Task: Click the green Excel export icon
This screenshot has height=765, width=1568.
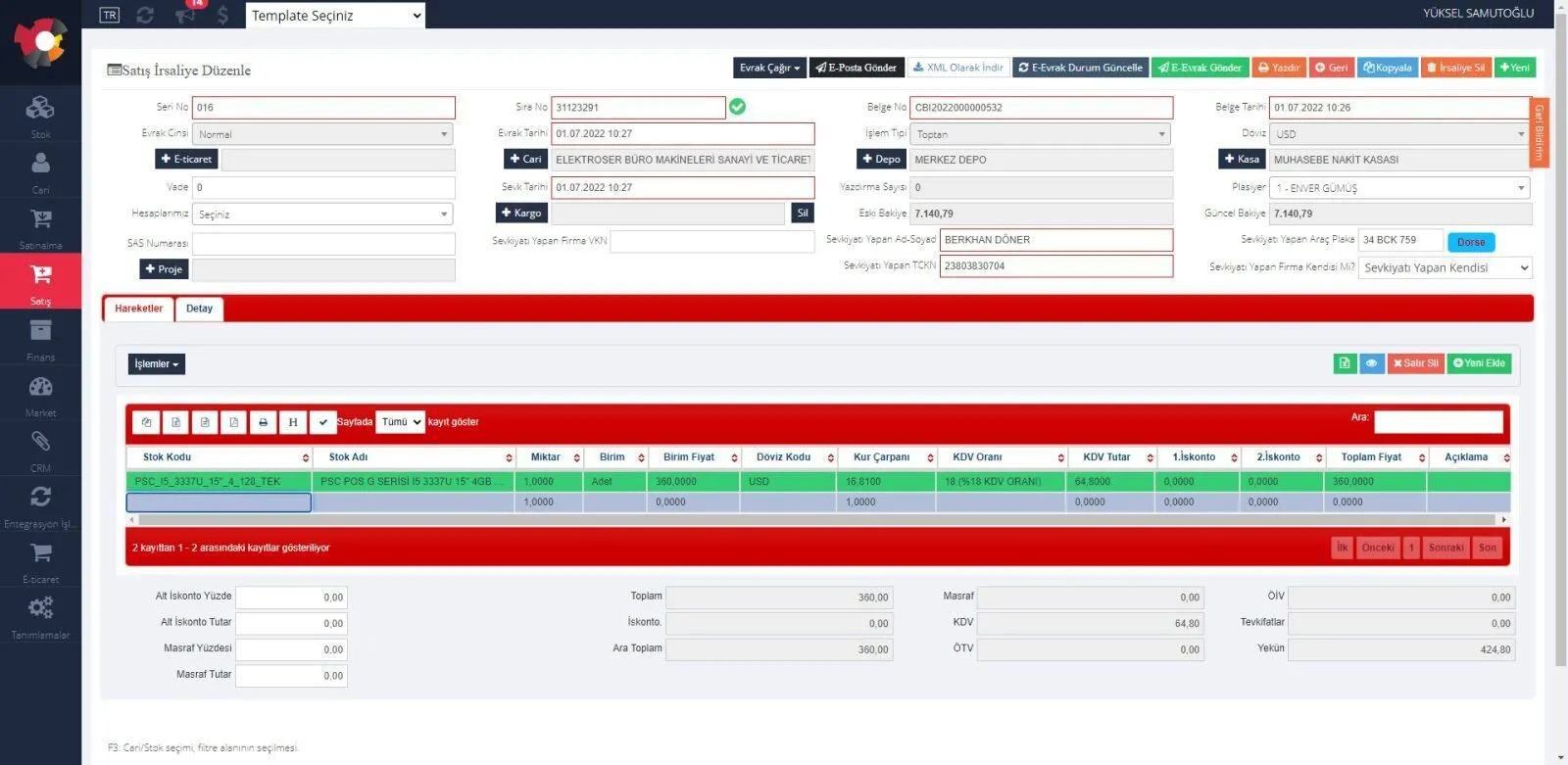Action: [1345, 363]
